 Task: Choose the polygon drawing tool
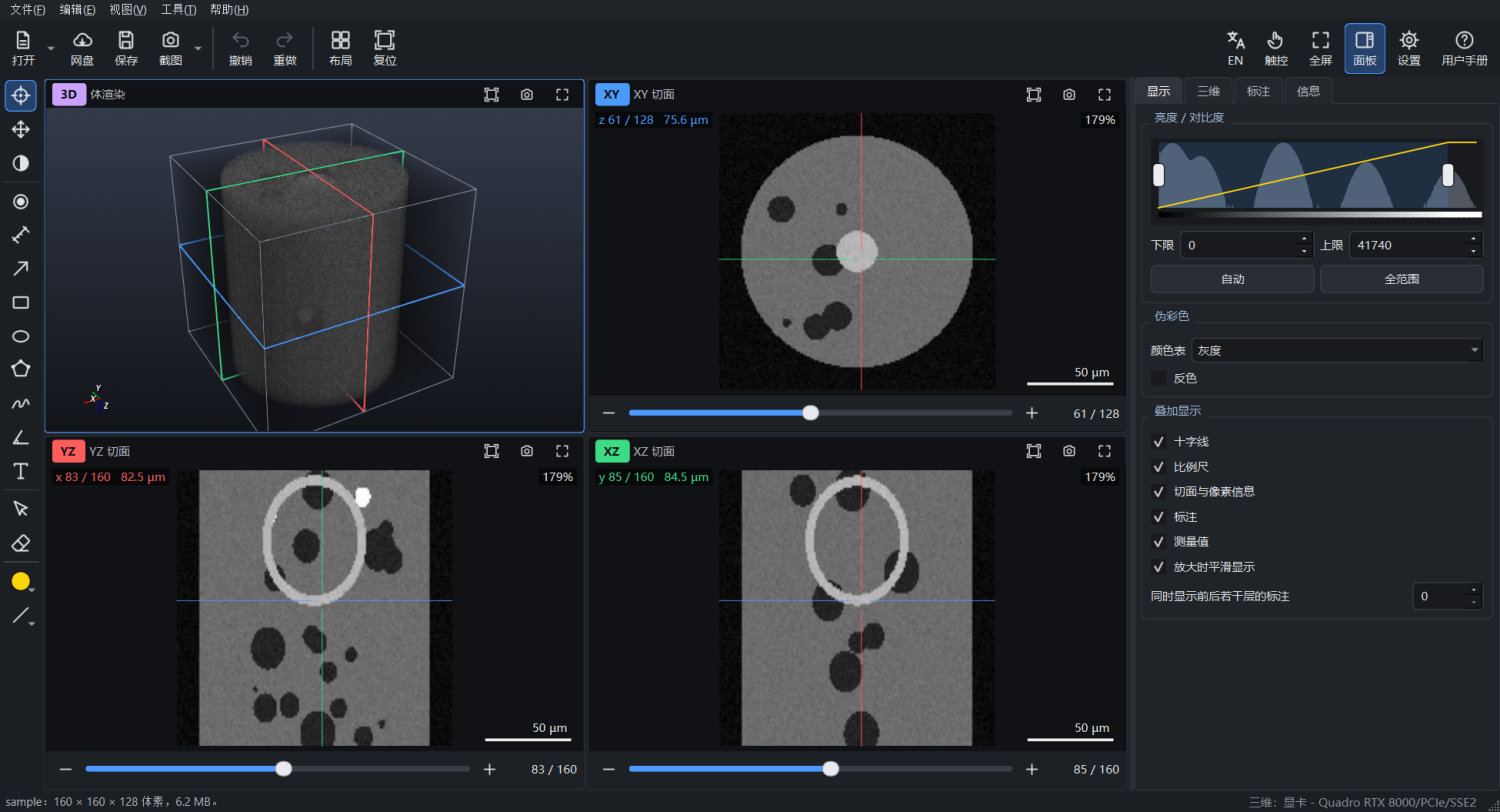pos(20,369)
